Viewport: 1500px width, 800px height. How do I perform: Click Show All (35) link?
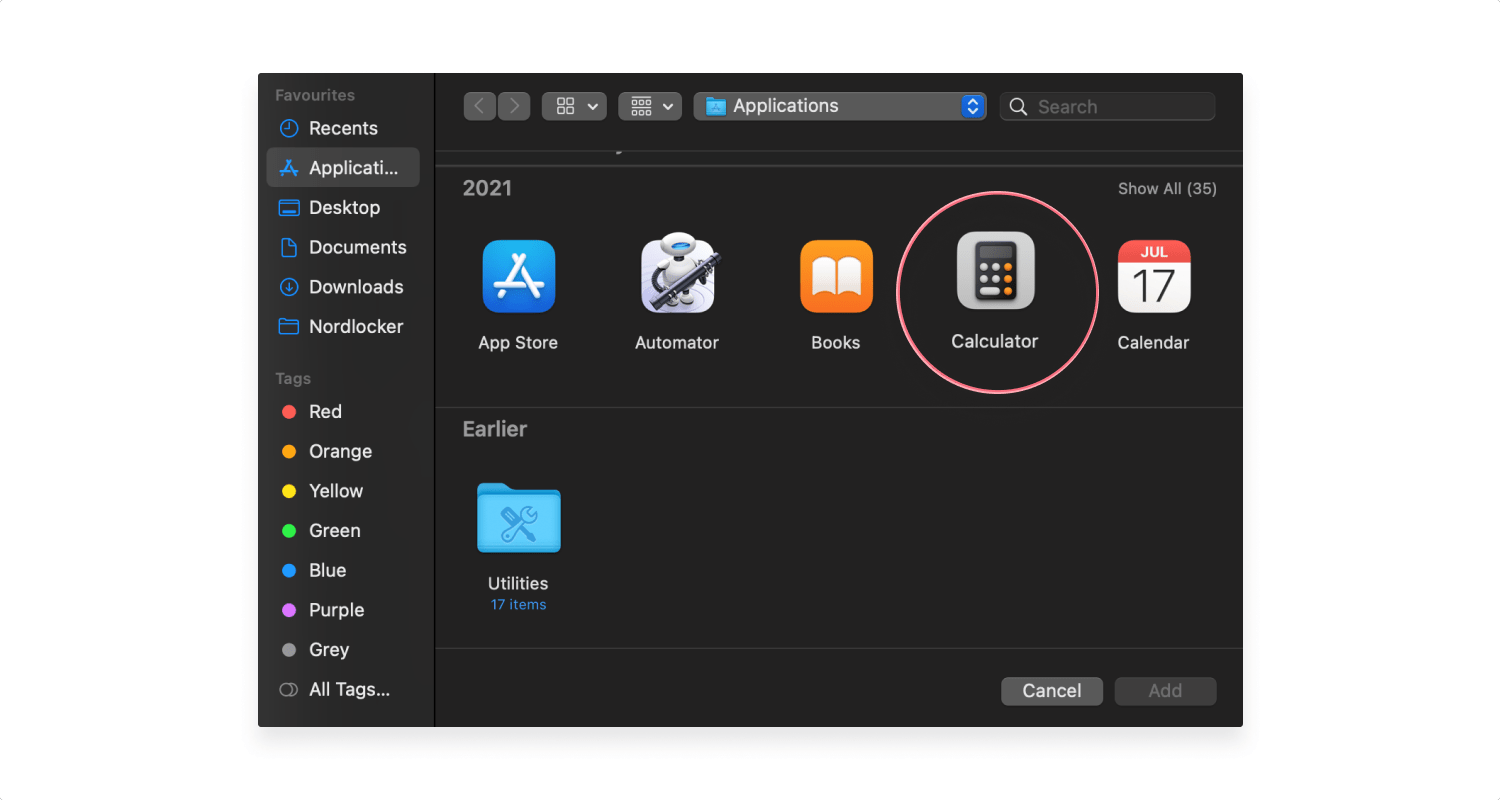point(1167,188)
